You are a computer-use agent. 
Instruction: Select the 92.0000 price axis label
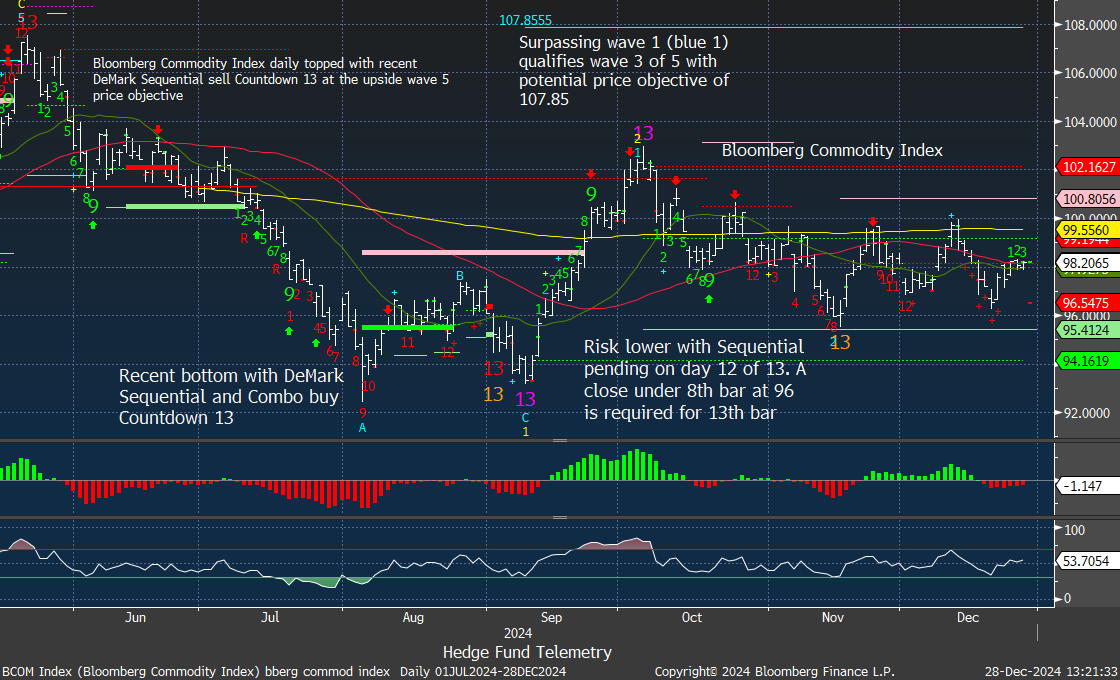[1088, 413]
